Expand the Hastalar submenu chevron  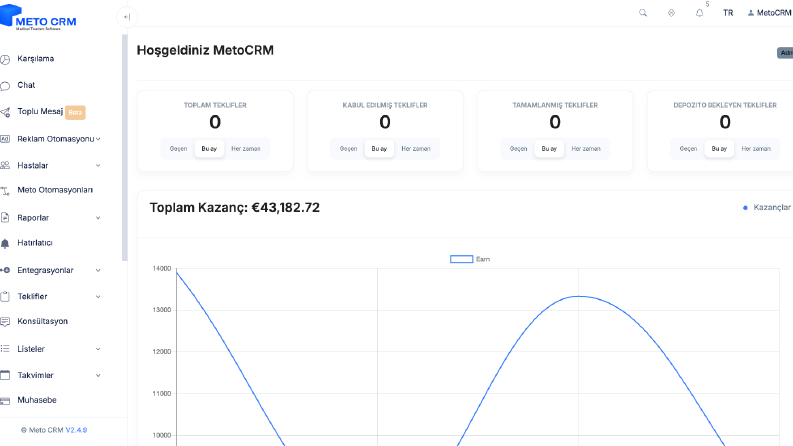tap(98, 165)
